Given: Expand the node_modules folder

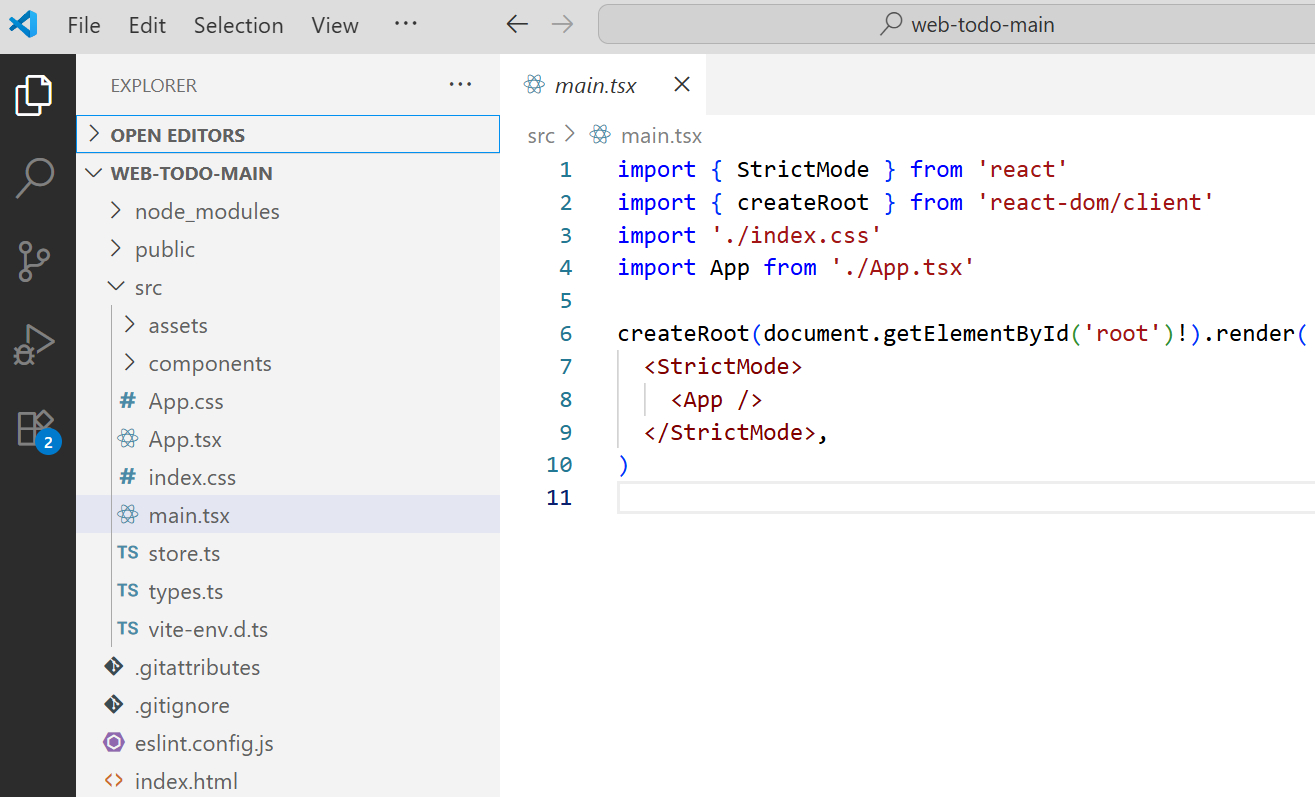Looking at the screenshot, I should (207, 212).
